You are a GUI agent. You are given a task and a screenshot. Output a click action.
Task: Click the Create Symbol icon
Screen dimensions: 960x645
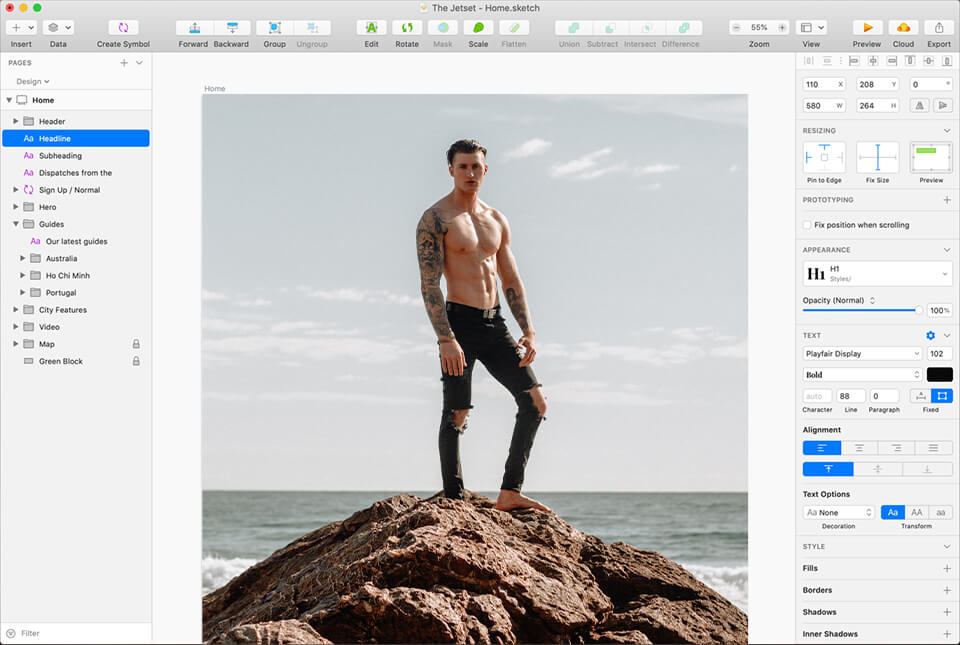click(123, 28)
